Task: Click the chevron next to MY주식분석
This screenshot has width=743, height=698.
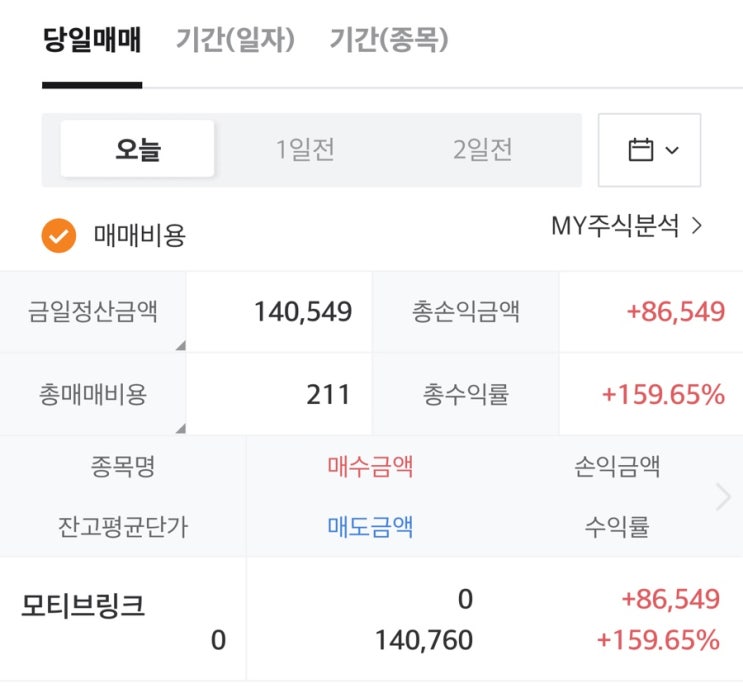Action: pyautogui.click(x=697, y=226)
